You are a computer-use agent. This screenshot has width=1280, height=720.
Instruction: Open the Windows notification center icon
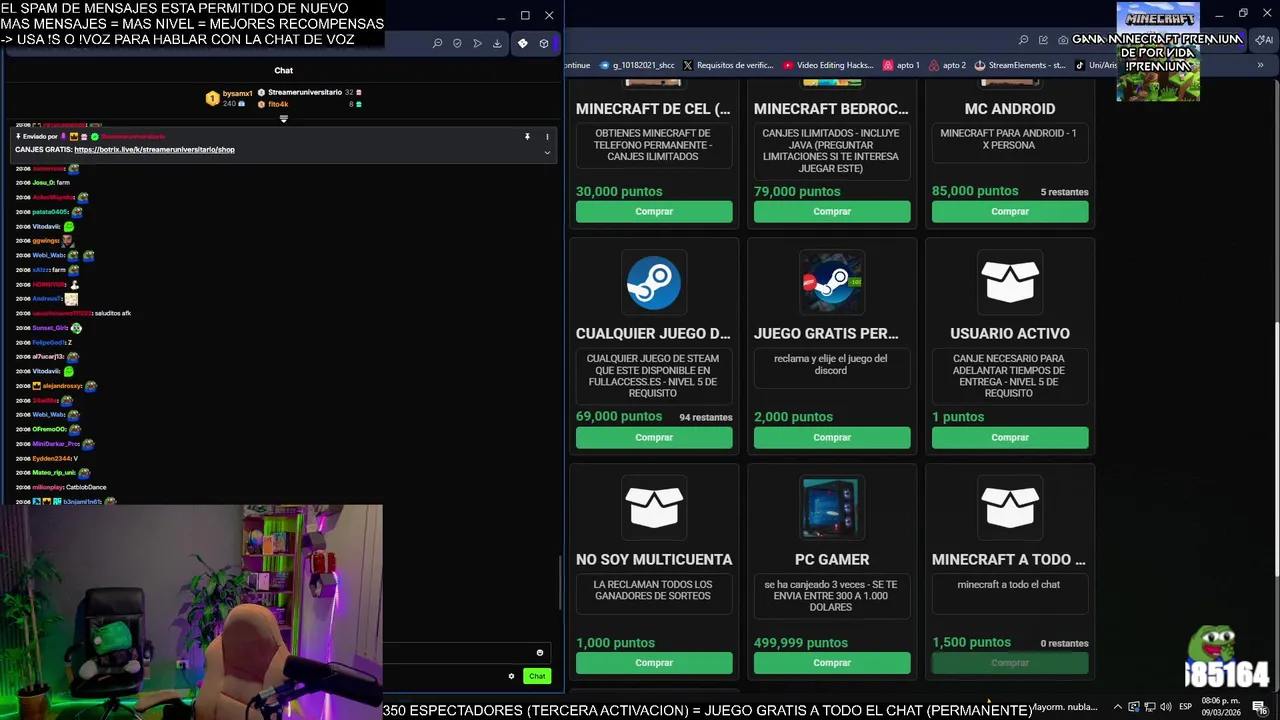pos(1259,707)
